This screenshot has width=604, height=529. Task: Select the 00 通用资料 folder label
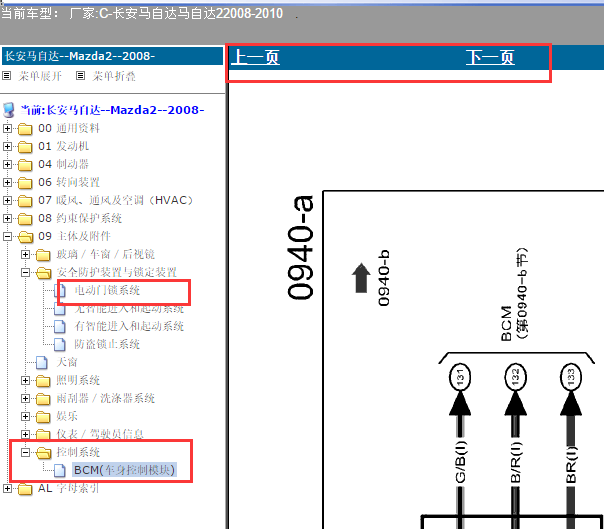tap(69, 128)
